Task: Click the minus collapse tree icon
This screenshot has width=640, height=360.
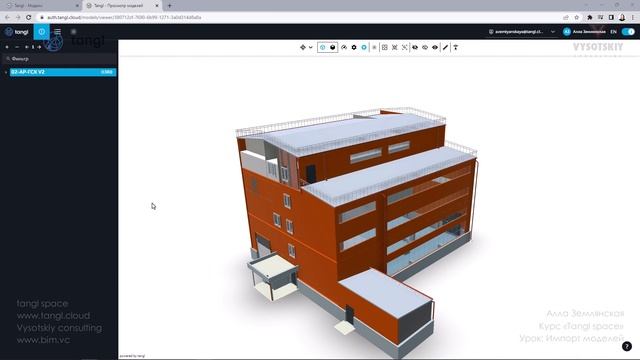Action: click(x=17, y=47)
